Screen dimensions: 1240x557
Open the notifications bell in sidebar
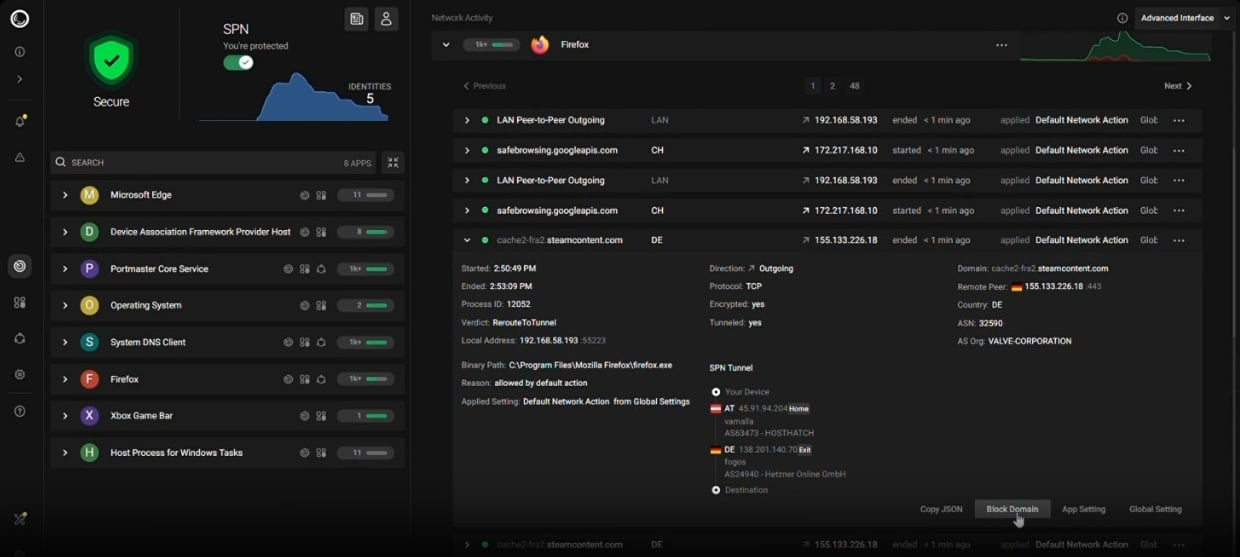click(x=19, y=121)
